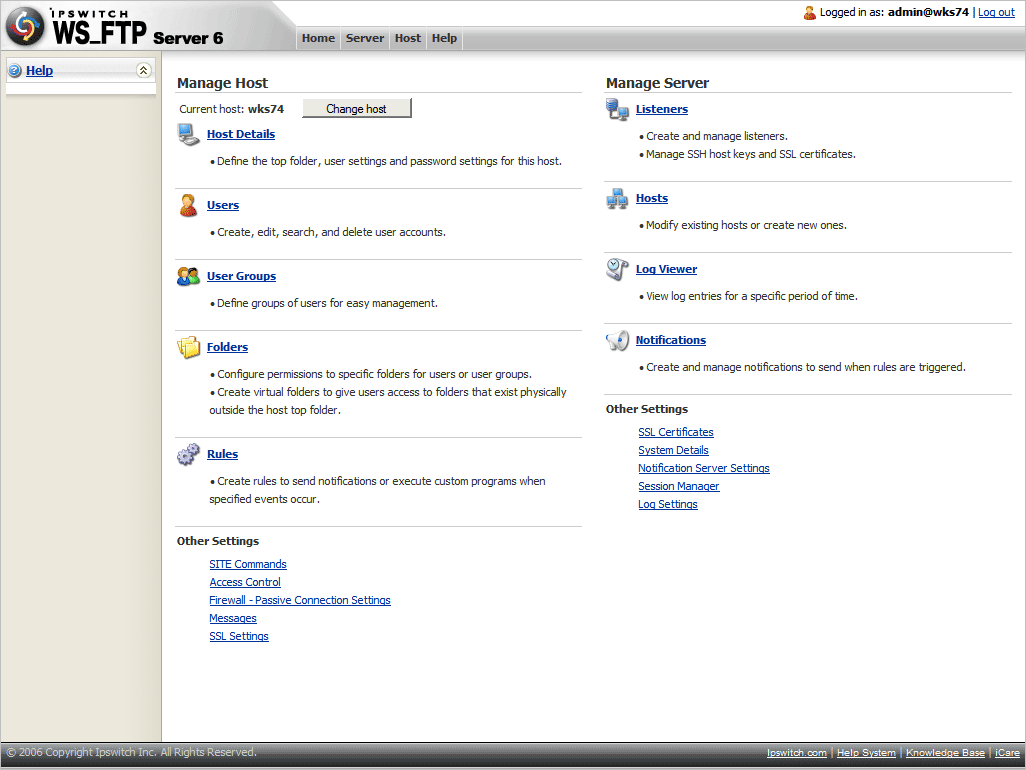This screenshot has height=770, width=1026.
Task: Open the Log Settings link
Action: (668, 504)
